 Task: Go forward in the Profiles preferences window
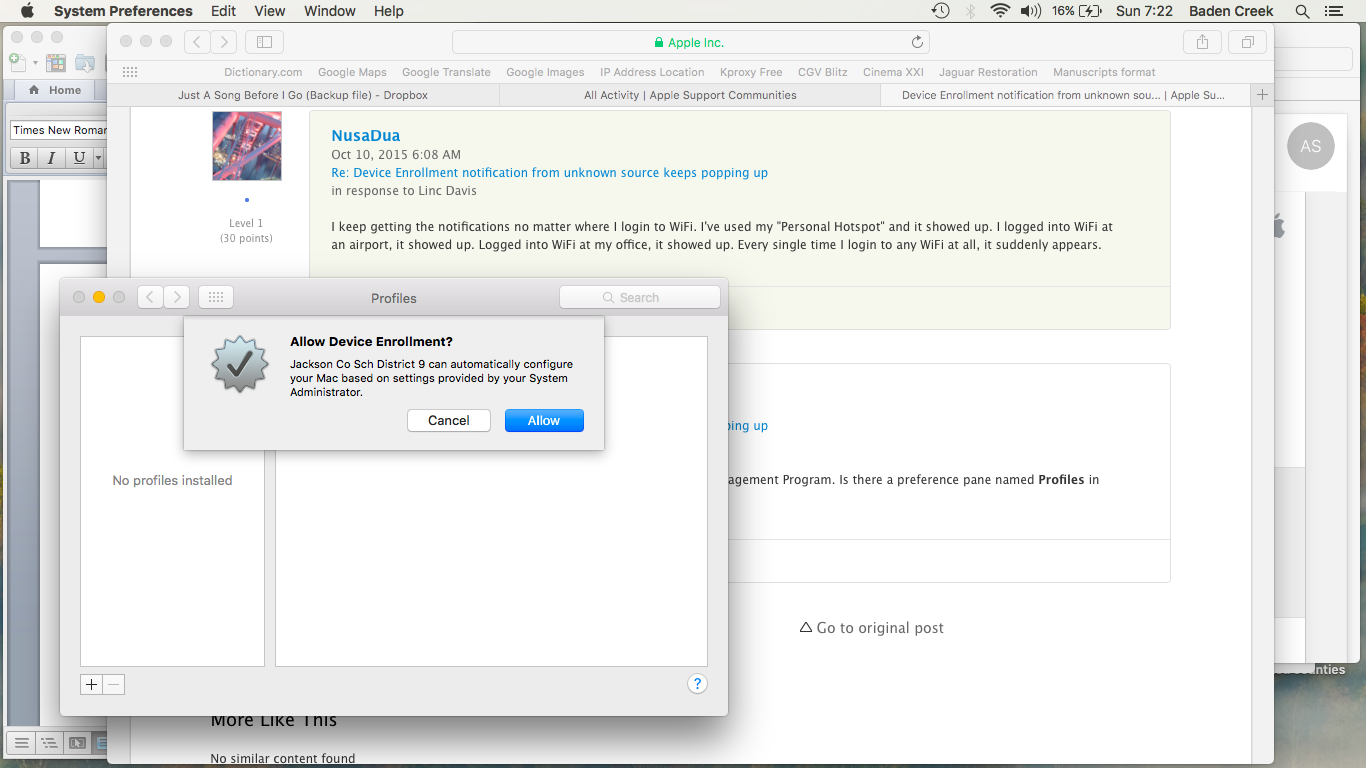click(x=177, y=297)
